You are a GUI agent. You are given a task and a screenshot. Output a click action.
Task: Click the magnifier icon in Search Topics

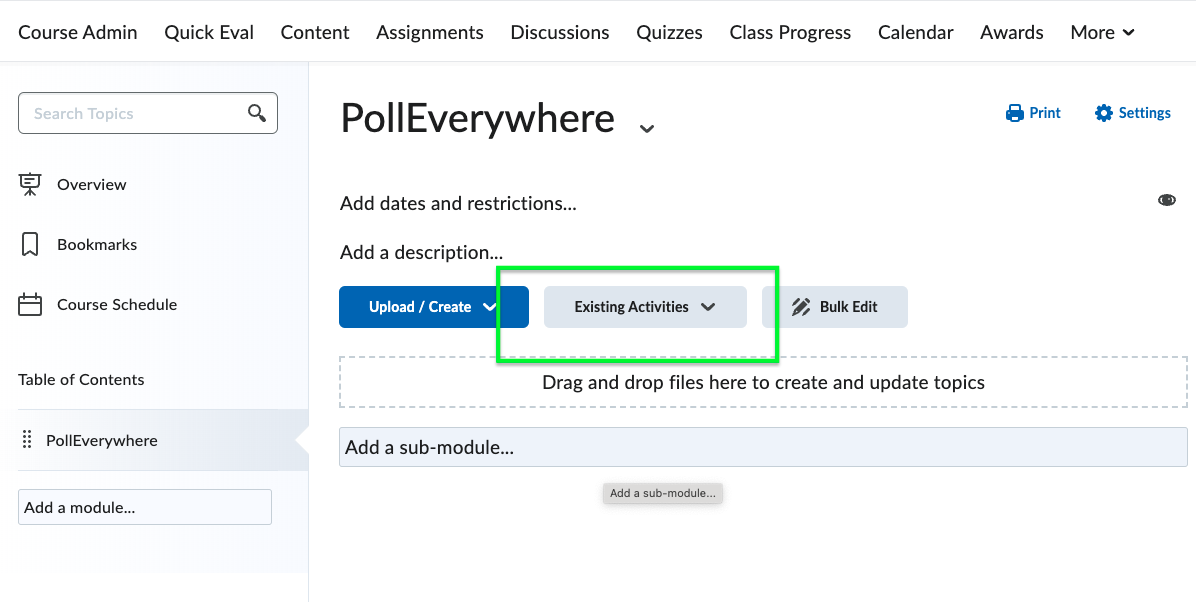coord(257,113)
